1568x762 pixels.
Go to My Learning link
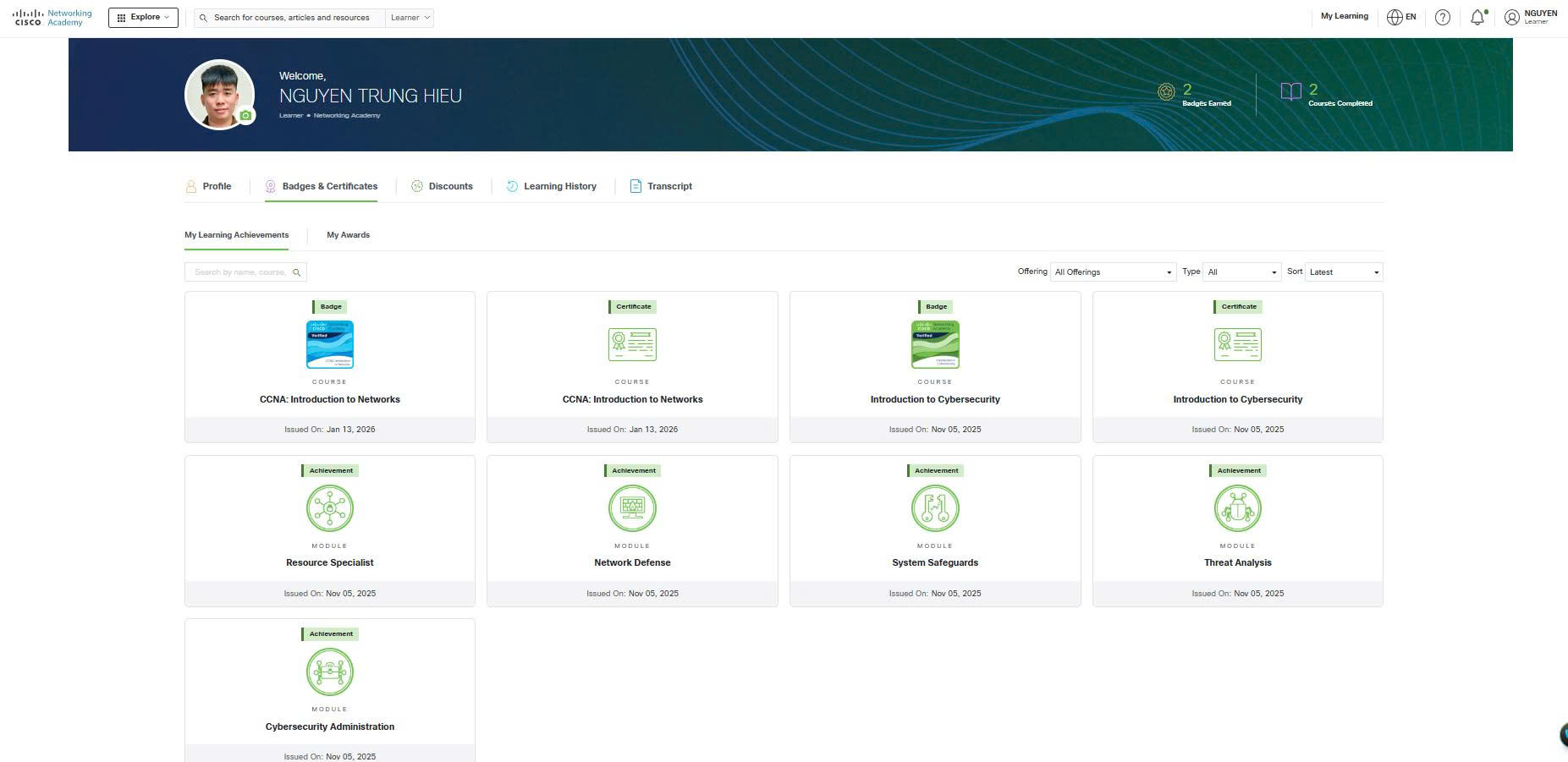tap(1344, 16)
